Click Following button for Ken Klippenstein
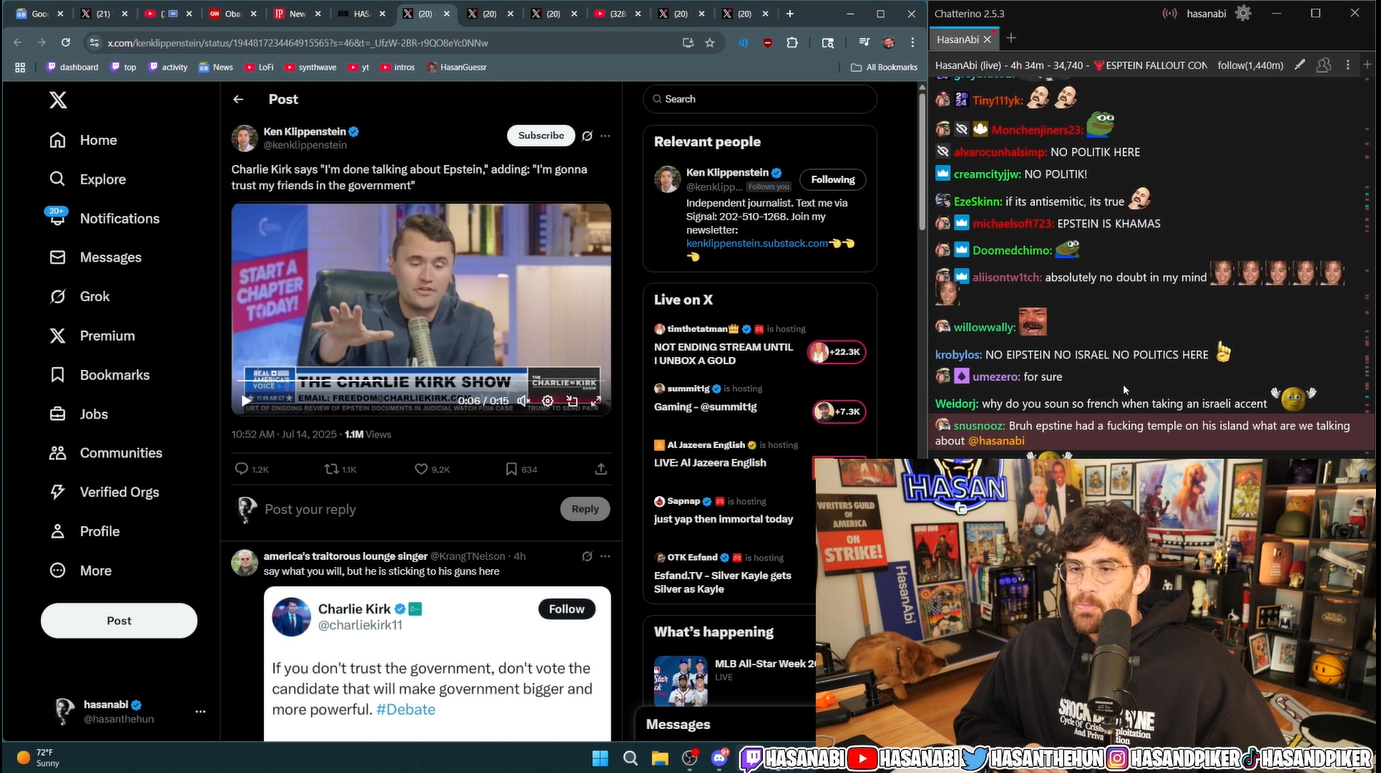1381x773 pixels. 833,180
